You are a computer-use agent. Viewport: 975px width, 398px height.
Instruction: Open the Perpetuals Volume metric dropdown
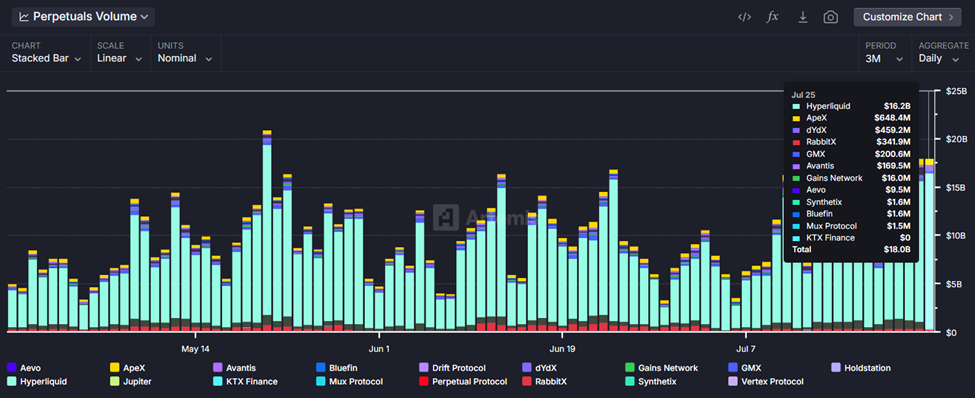[x=83, y=17]
